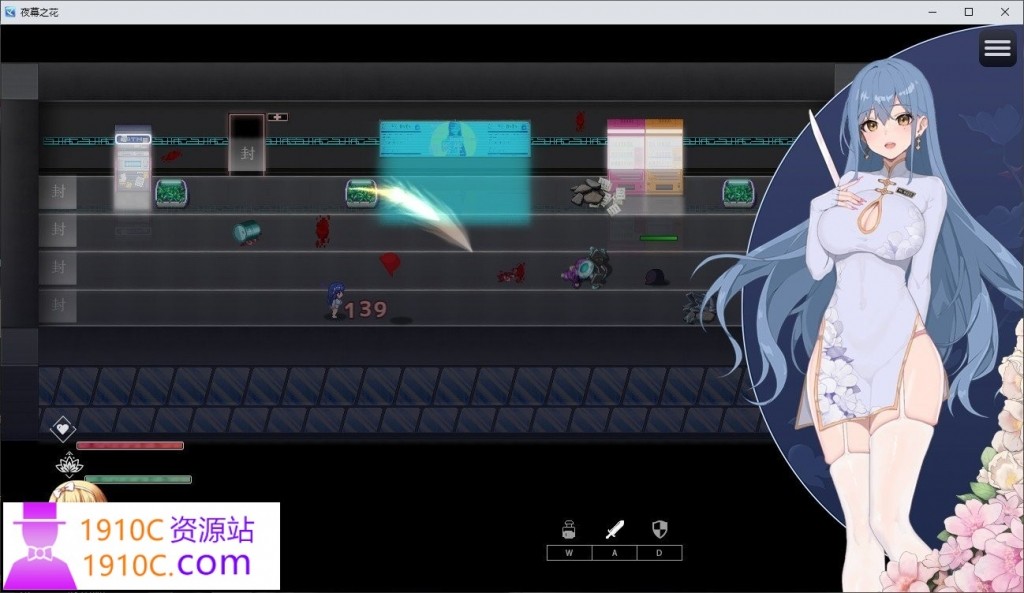Viewport: 1024px width, 593px height.
Task: Select the shield guard icon above the D key
Action: [x=659, y=528]
